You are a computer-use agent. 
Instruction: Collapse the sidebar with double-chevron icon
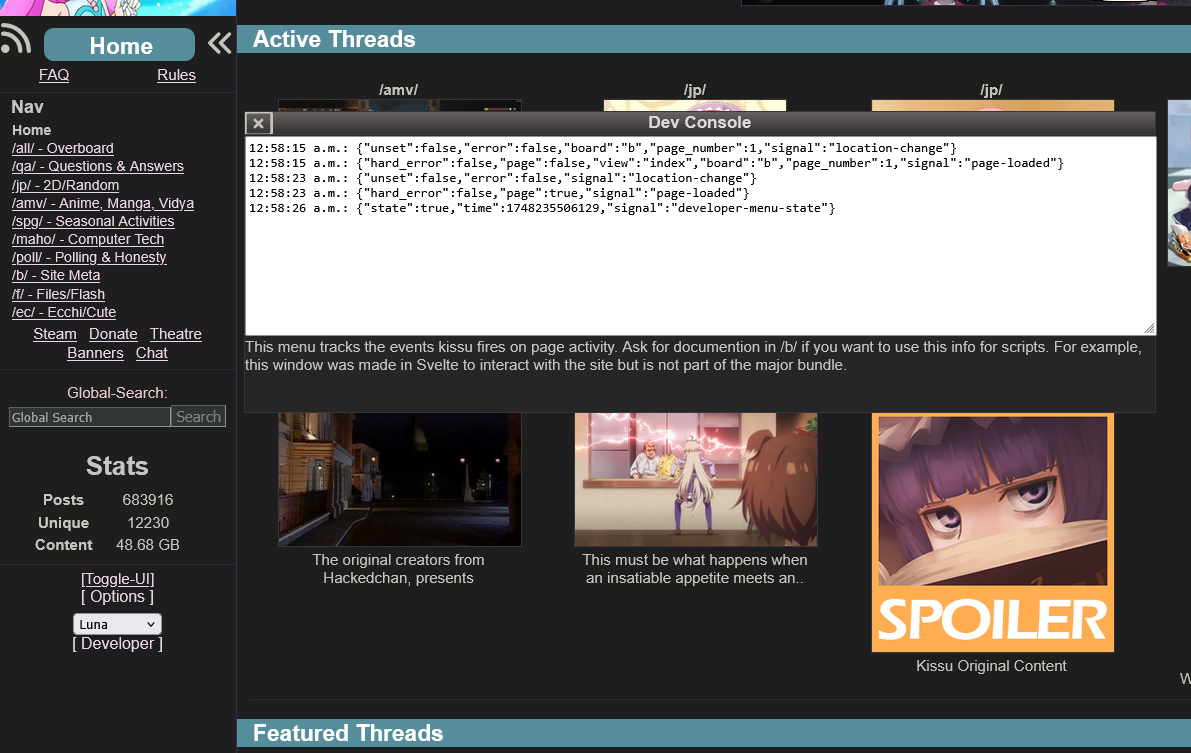click(x=219, y=43)
